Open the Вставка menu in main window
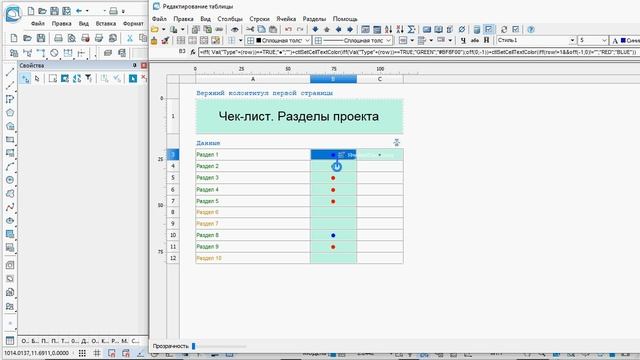 point(106,24)
